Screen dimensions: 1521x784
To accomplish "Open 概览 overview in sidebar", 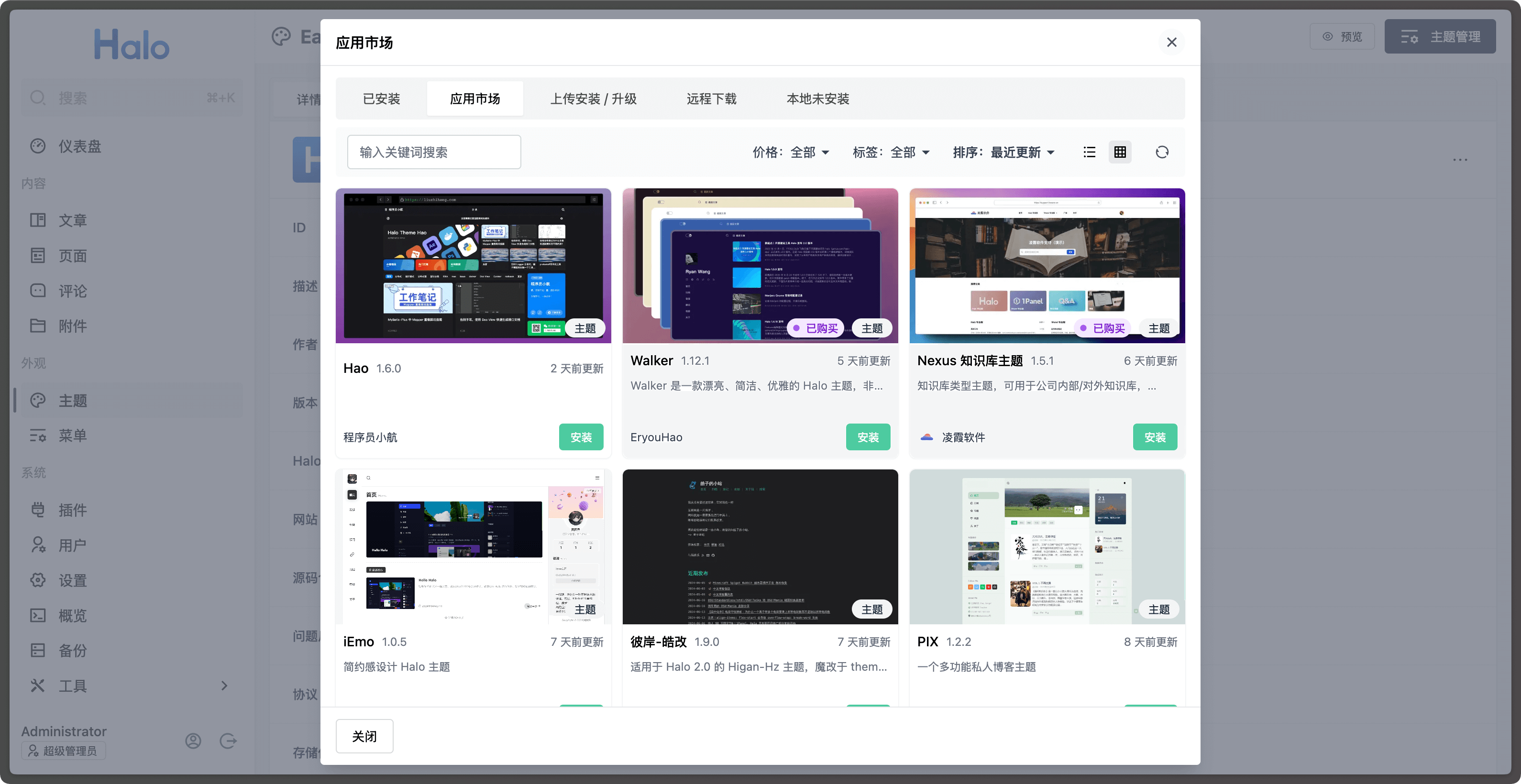I will 132,615.
